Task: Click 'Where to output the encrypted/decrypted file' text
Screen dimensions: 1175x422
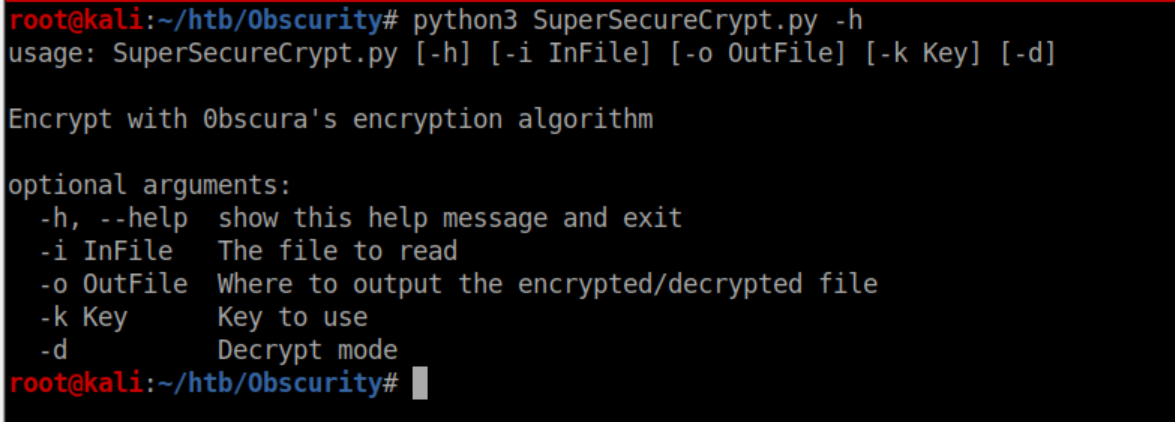Action: 547,284
